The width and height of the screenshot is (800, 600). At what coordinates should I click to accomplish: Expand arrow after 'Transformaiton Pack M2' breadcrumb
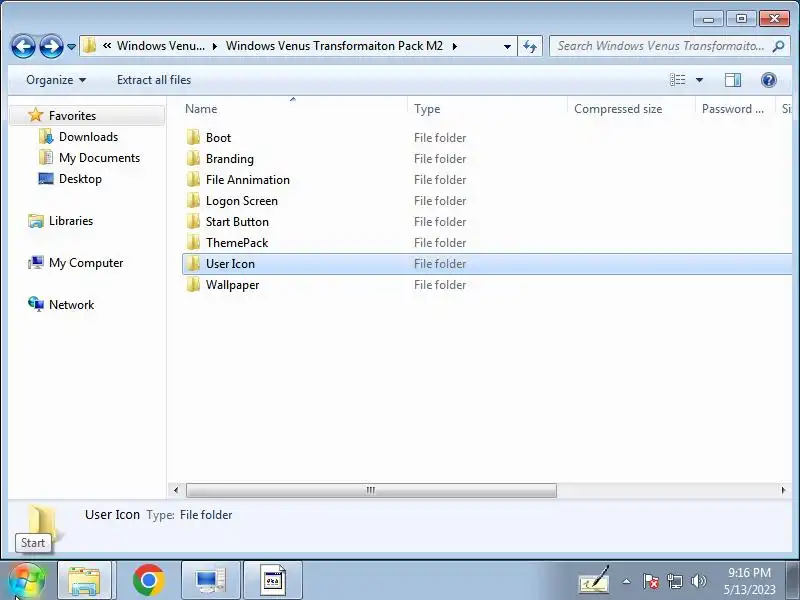point(454,46)
